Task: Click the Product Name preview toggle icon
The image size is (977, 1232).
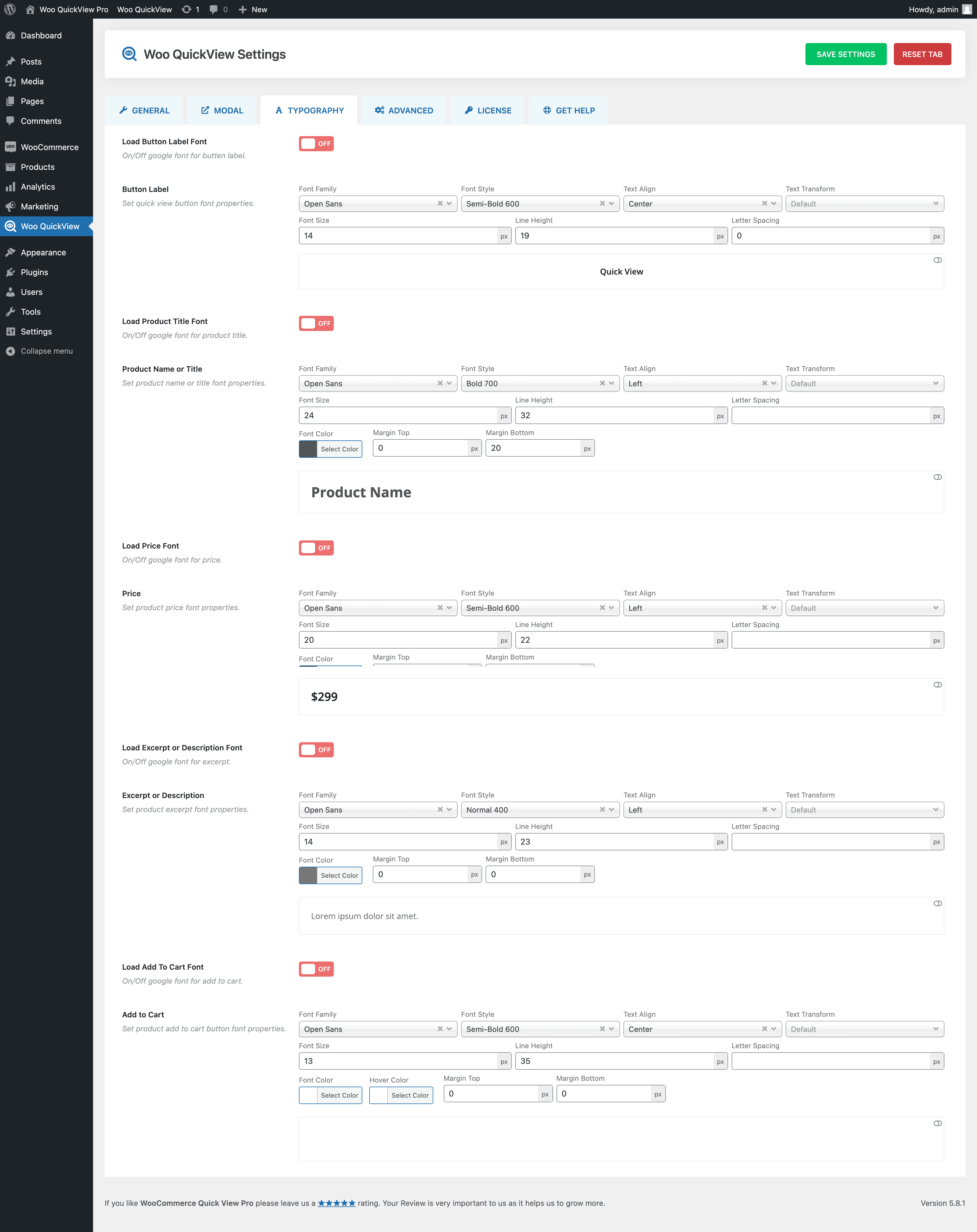Action: click(937, 477)
